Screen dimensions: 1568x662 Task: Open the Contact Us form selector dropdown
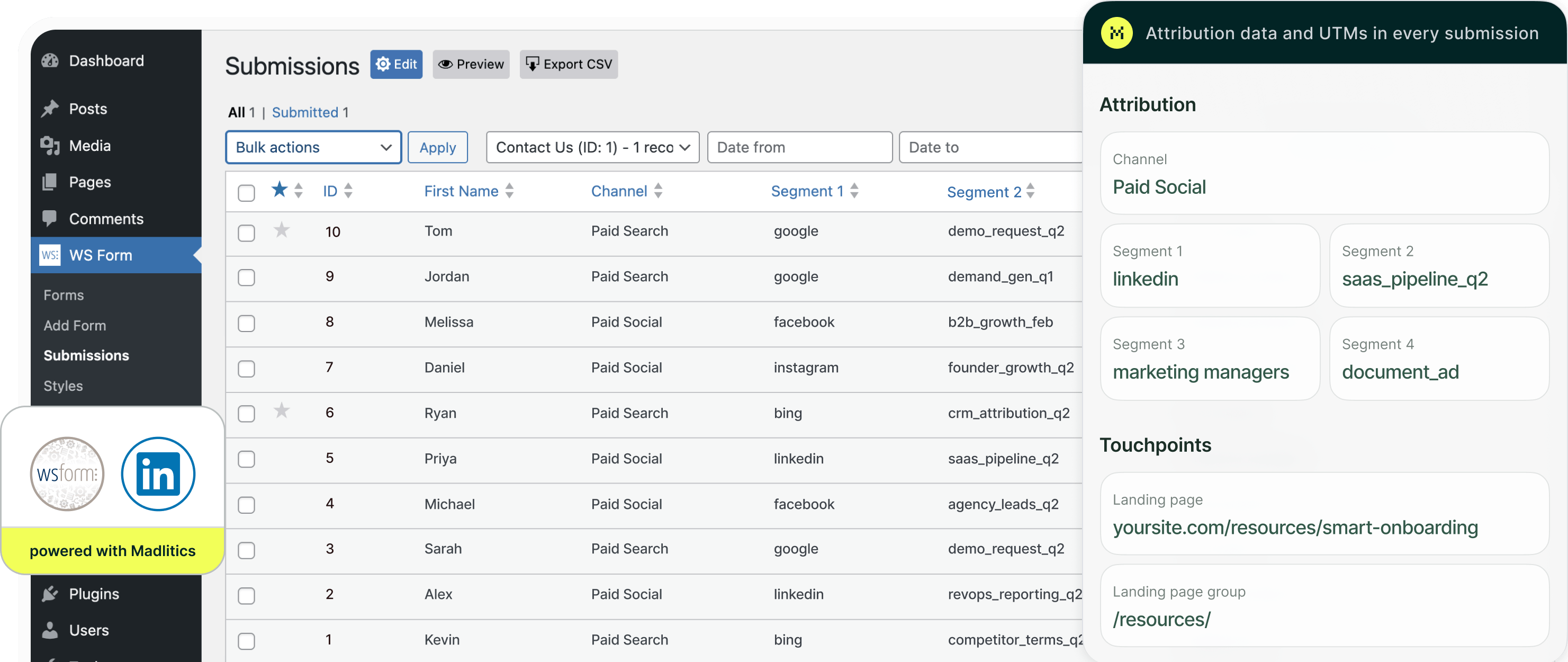click(x=593, y=147)
